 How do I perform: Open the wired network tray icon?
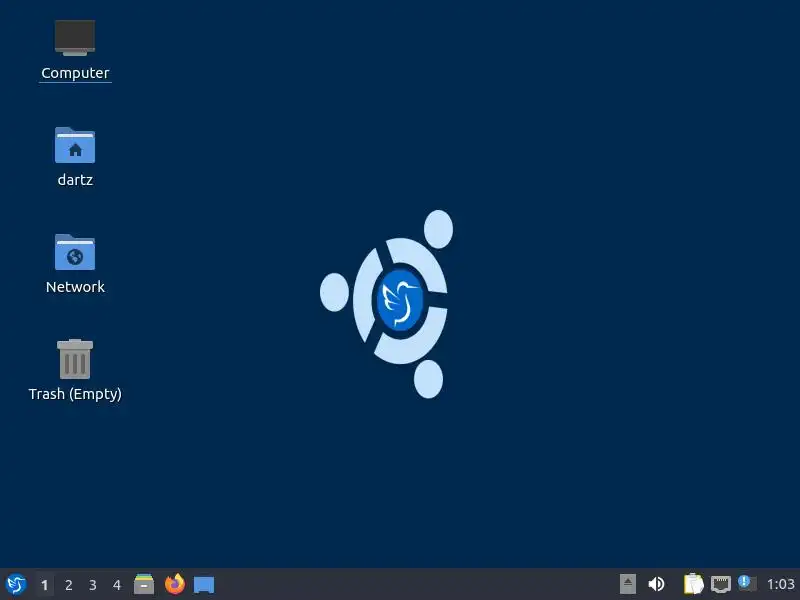(720, 584)
